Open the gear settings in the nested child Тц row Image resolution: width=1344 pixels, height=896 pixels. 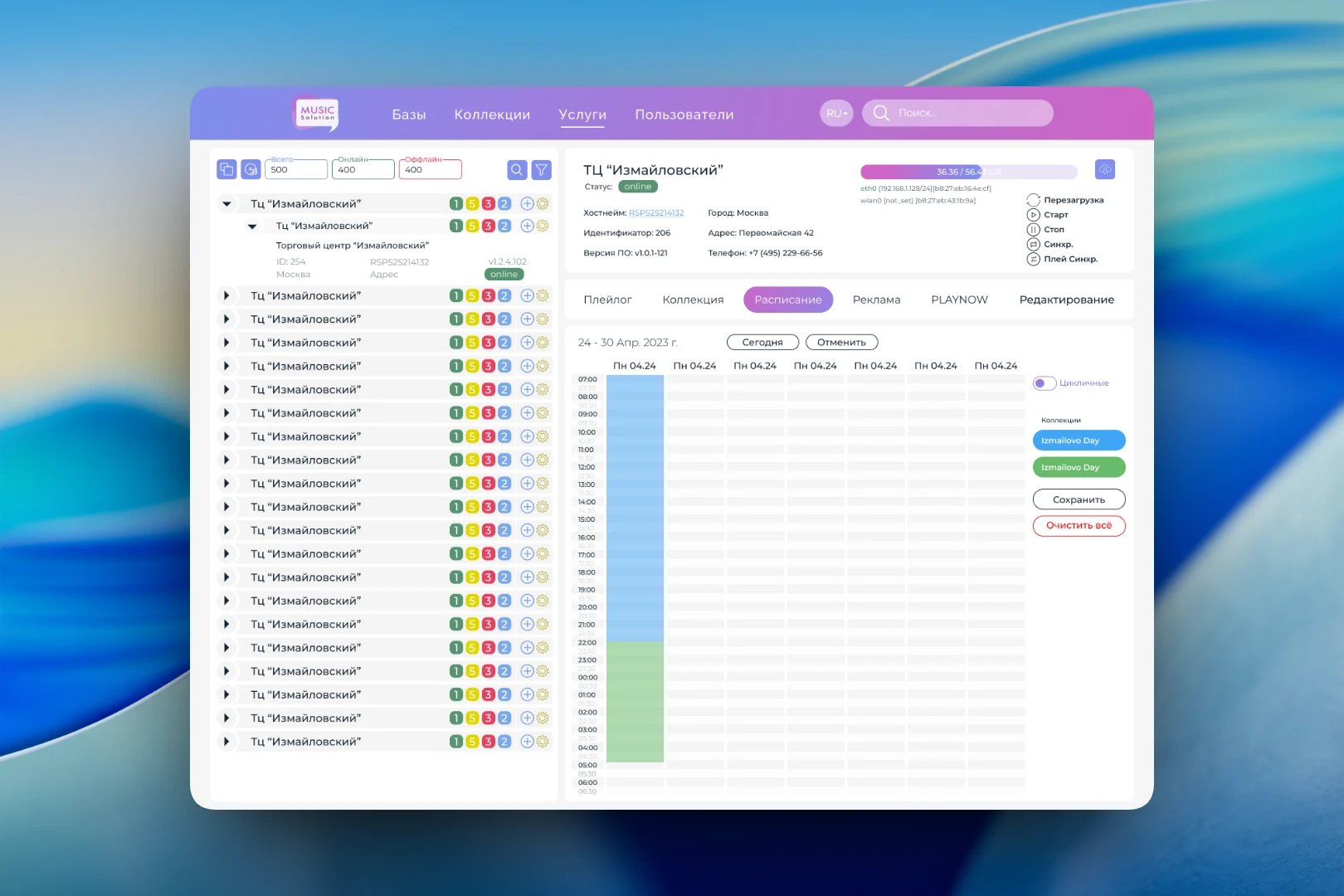[543, 226]
